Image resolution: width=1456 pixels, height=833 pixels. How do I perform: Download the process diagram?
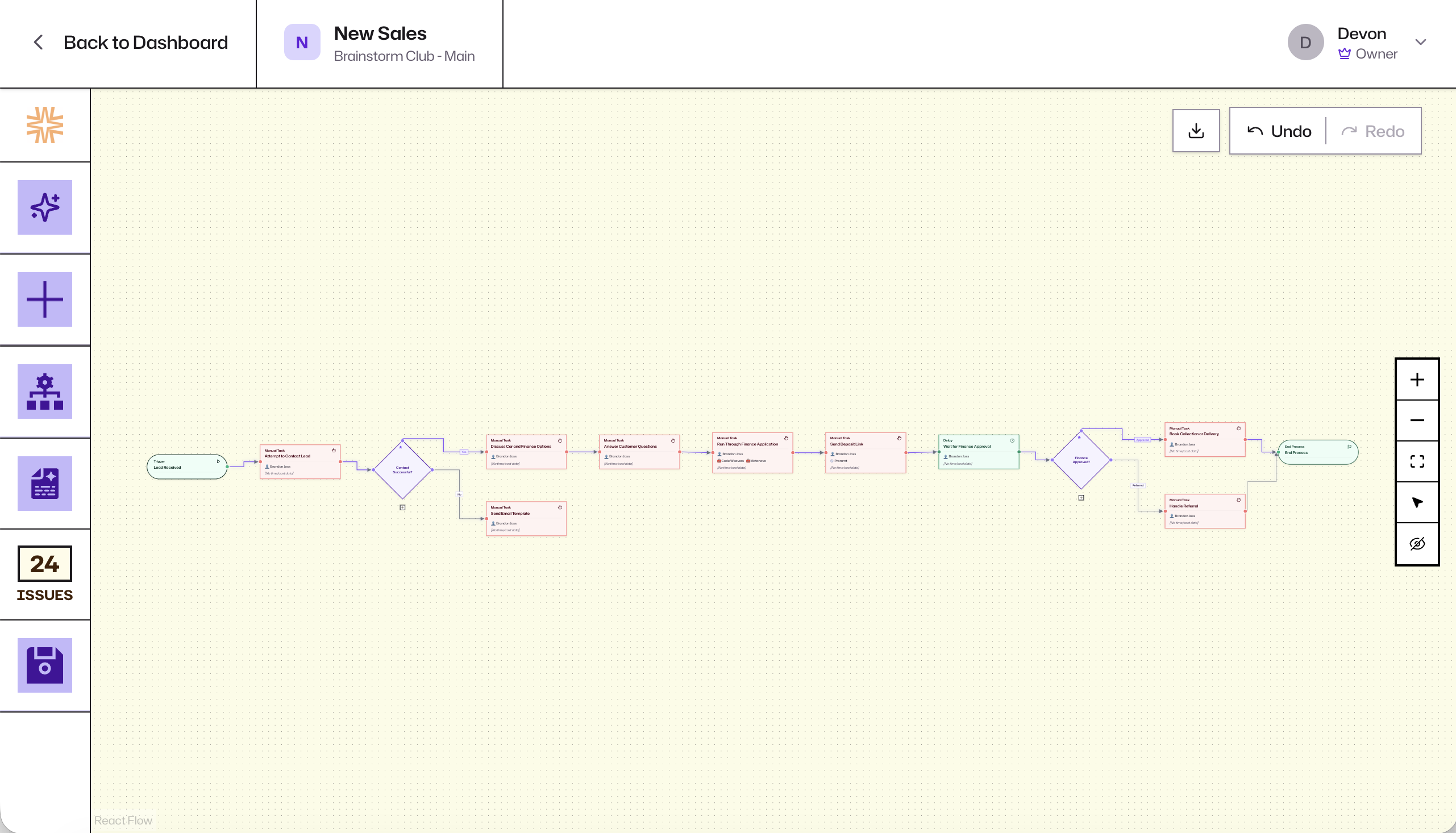(x=1196, y=131)
